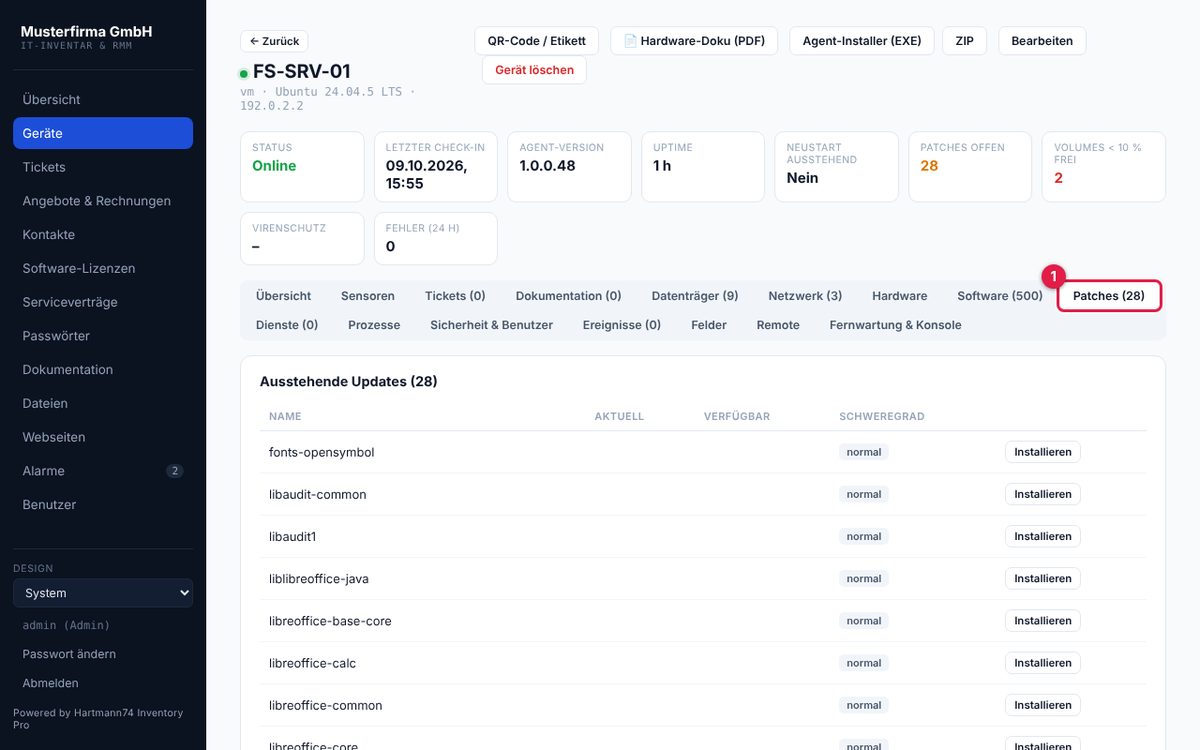Screen dimensions: 1200x750
Task: Open the Felder tab
Action: (709, 325)
